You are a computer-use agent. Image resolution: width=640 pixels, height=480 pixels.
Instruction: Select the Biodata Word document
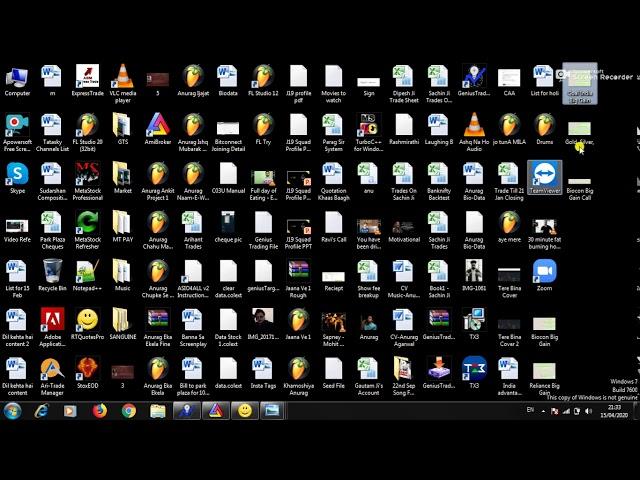228,81
